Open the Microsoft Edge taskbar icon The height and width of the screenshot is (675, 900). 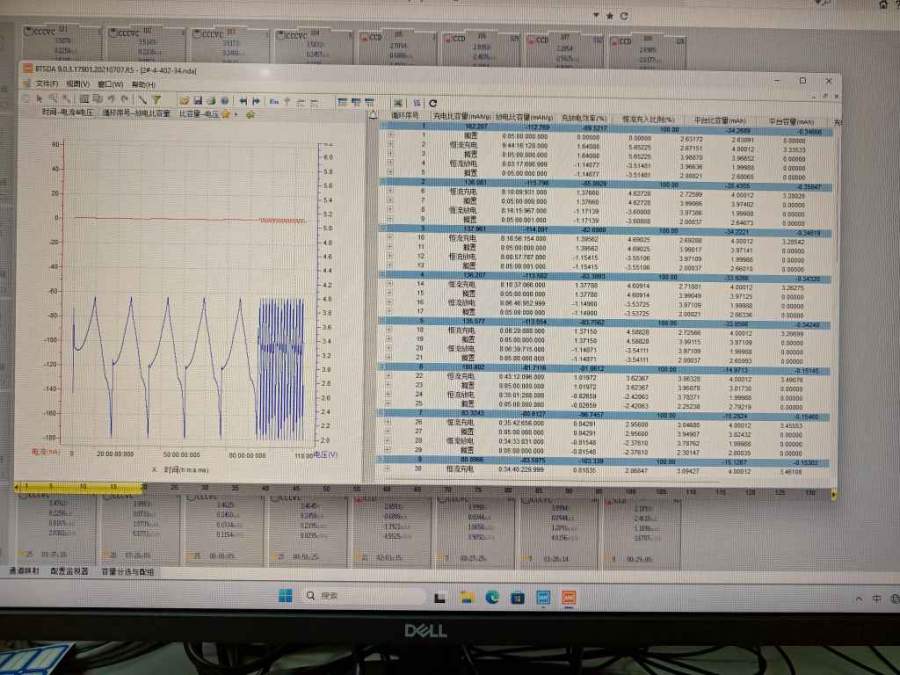[491, 597]
